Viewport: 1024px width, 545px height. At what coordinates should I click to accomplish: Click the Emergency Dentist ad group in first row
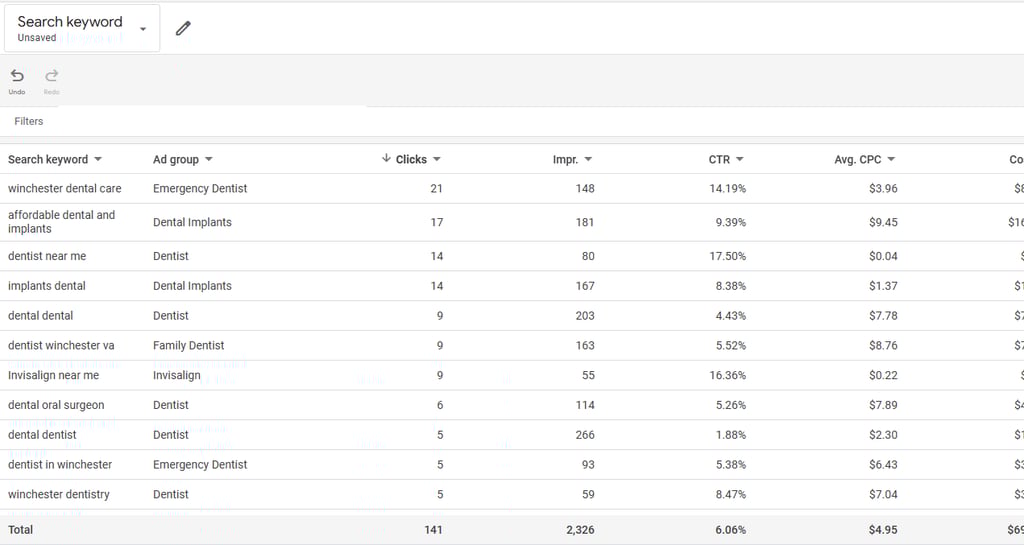click(x=200, y=188)
